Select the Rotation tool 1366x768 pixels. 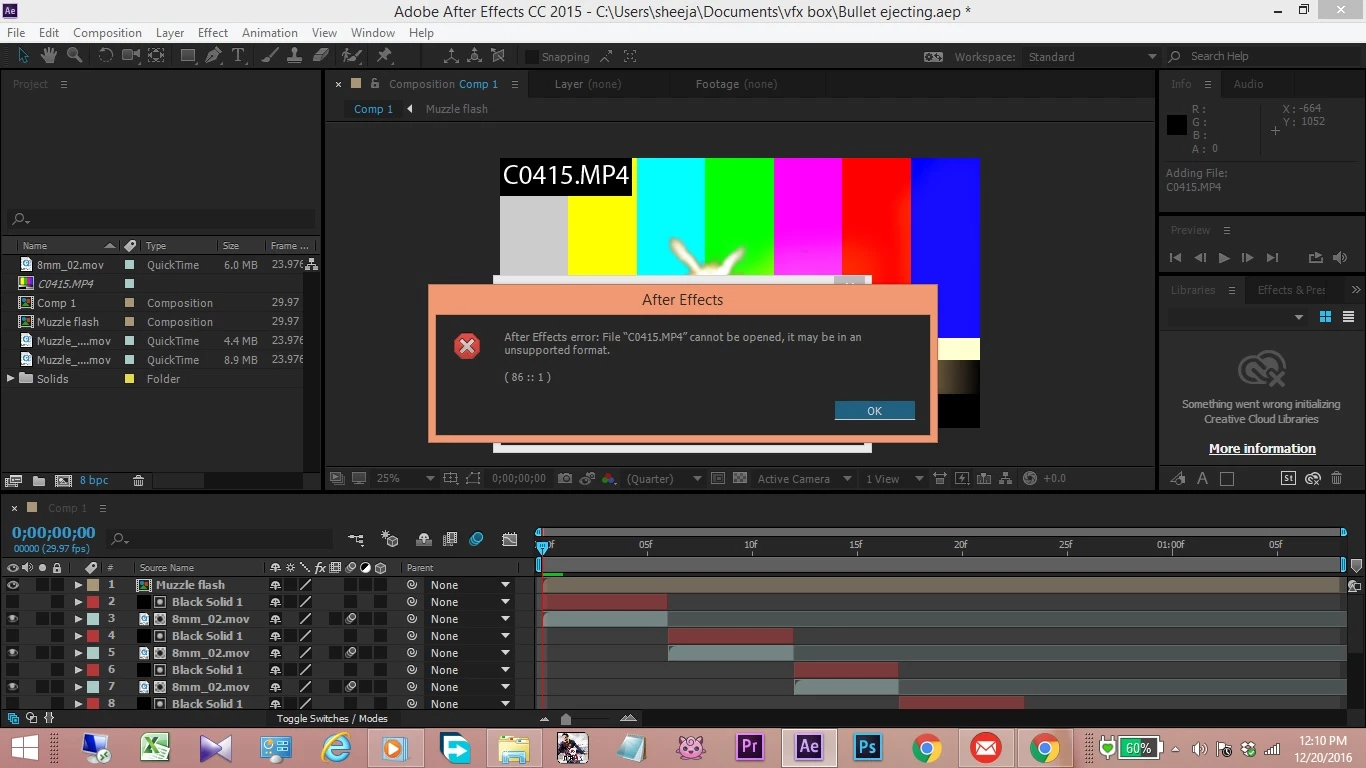106,56
